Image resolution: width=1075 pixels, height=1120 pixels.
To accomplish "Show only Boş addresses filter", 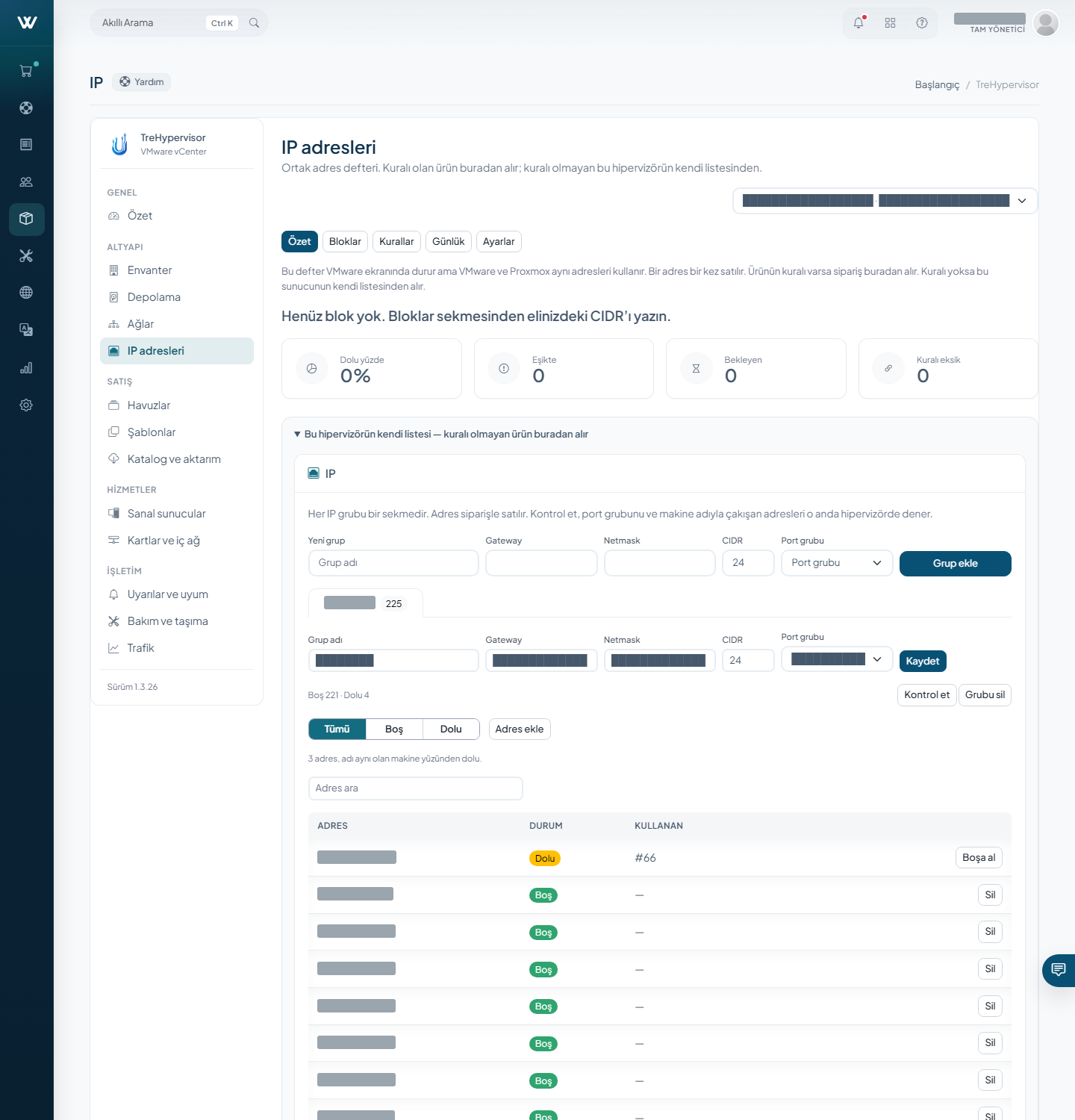I will [394, 729].
